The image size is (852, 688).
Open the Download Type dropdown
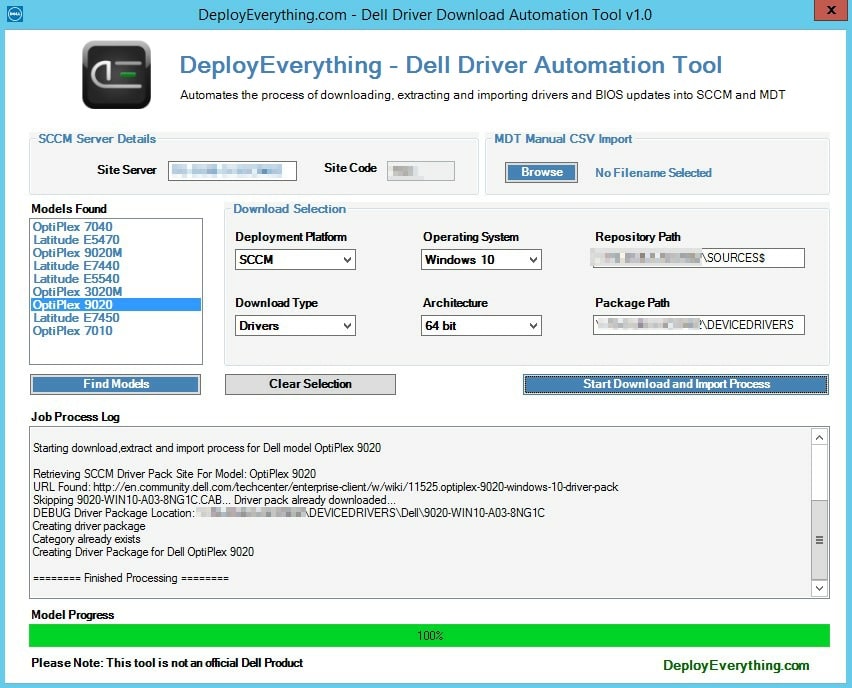tap(295, 326)
